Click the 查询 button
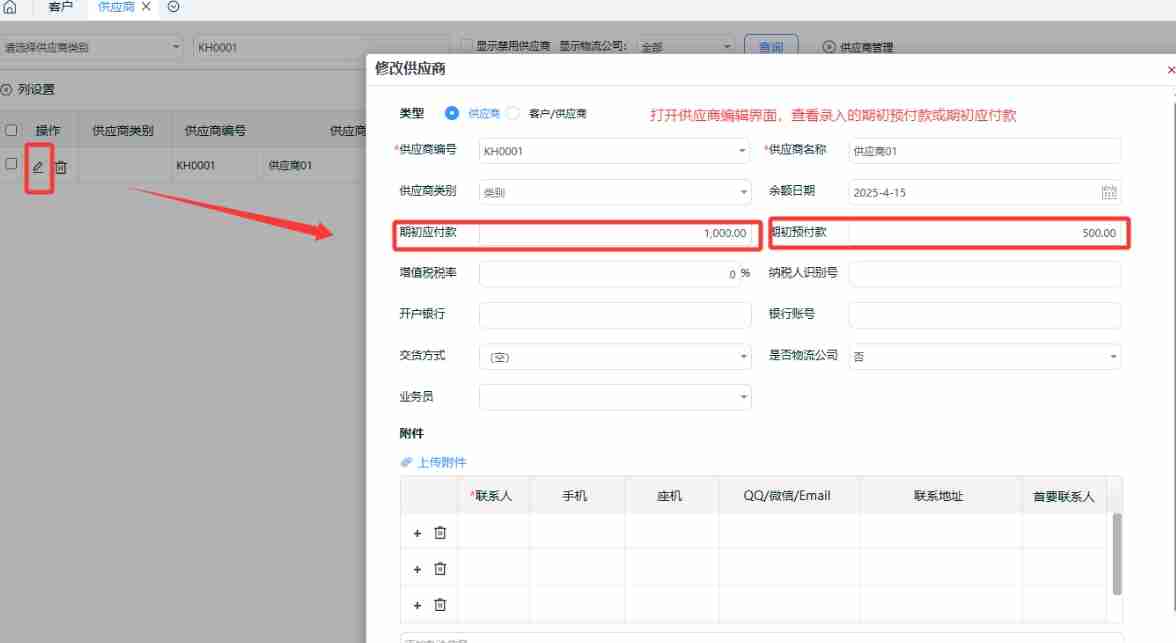This screenshot has height=643, width=1176. pos(771,46)
